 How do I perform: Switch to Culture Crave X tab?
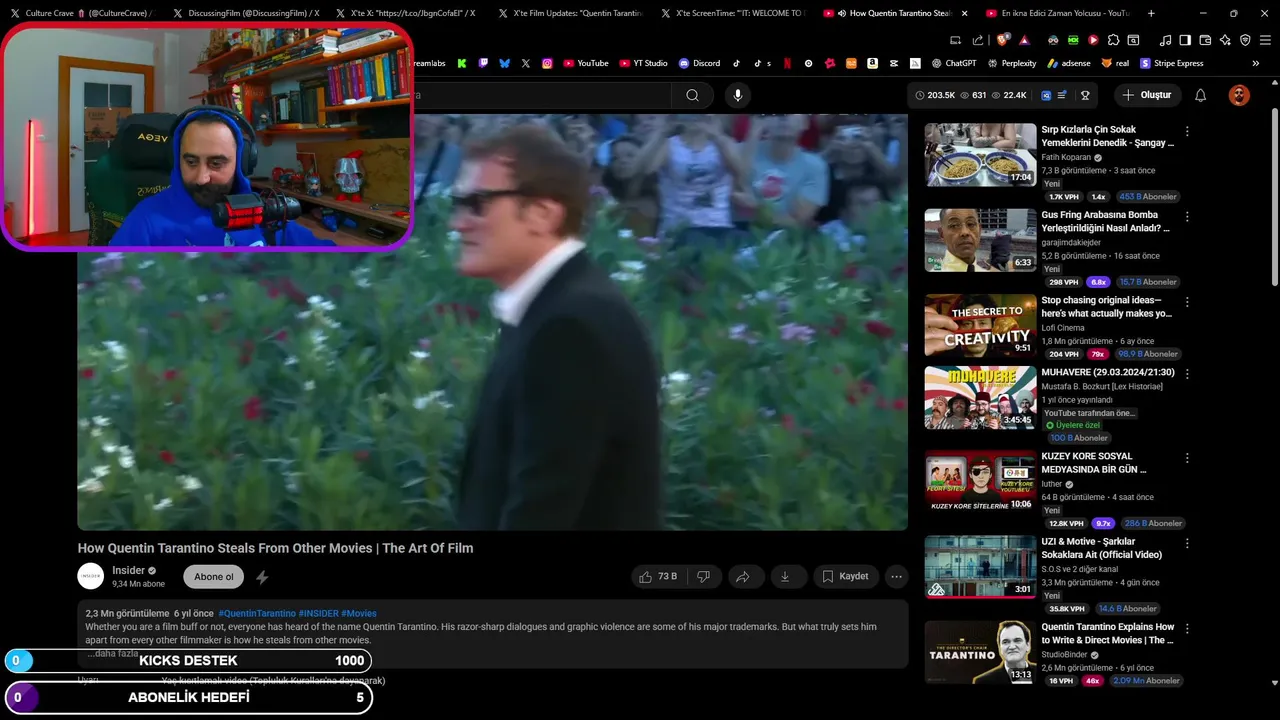(82, 13)
